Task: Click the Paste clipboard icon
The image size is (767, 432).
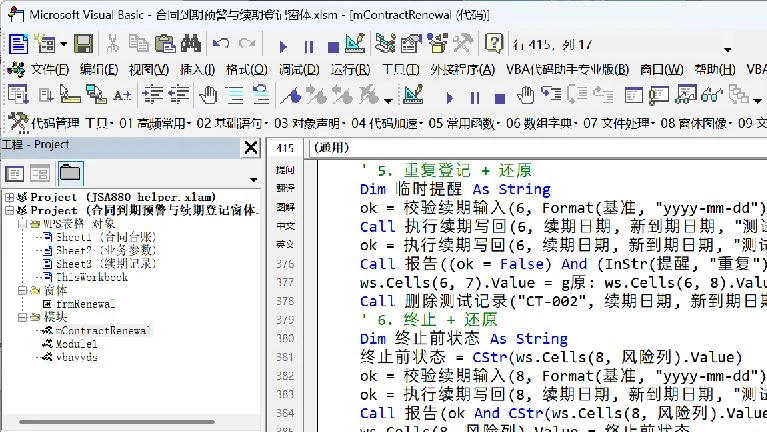Action: [x=165, y=44]
